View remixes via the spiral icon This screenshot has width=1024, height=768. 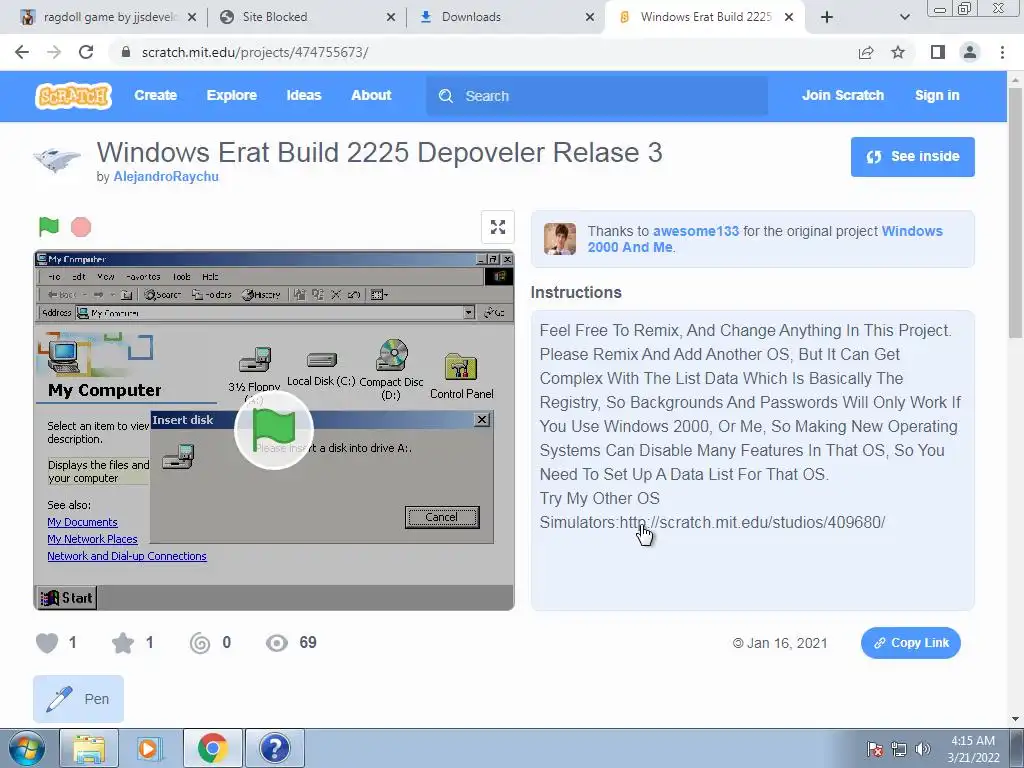coord(200,643)
